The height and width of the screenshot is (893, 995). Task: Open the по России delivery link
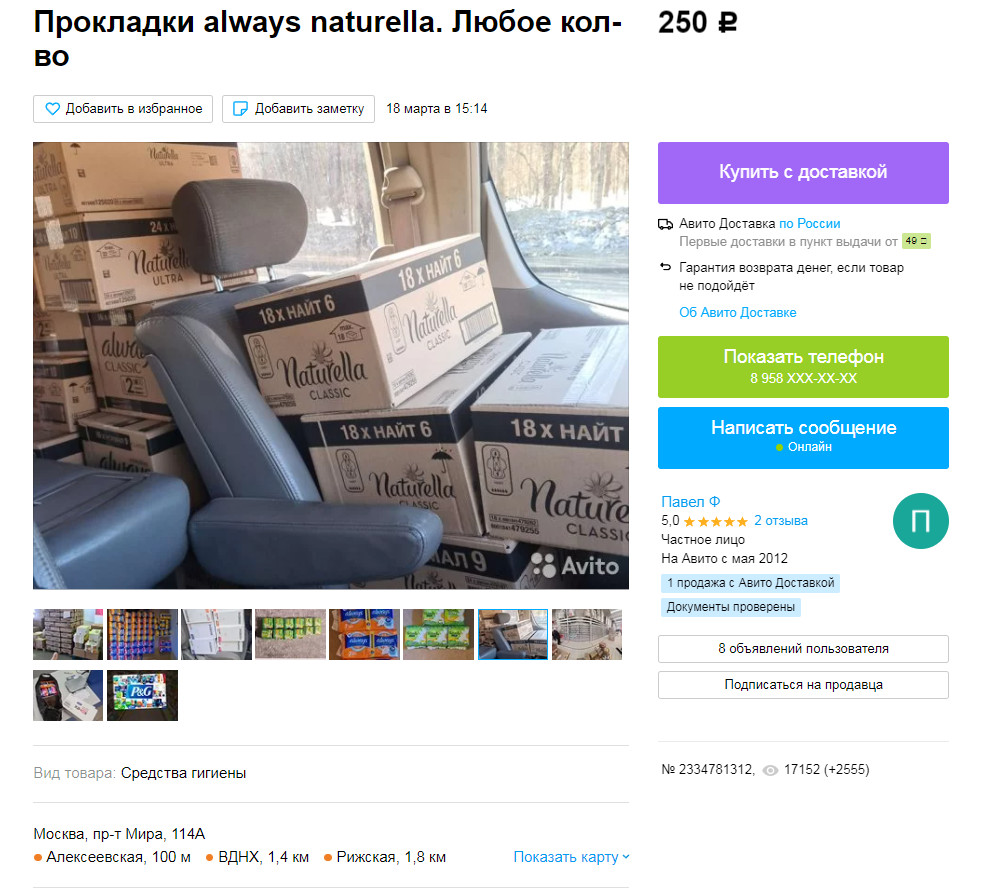pos(809,223)
